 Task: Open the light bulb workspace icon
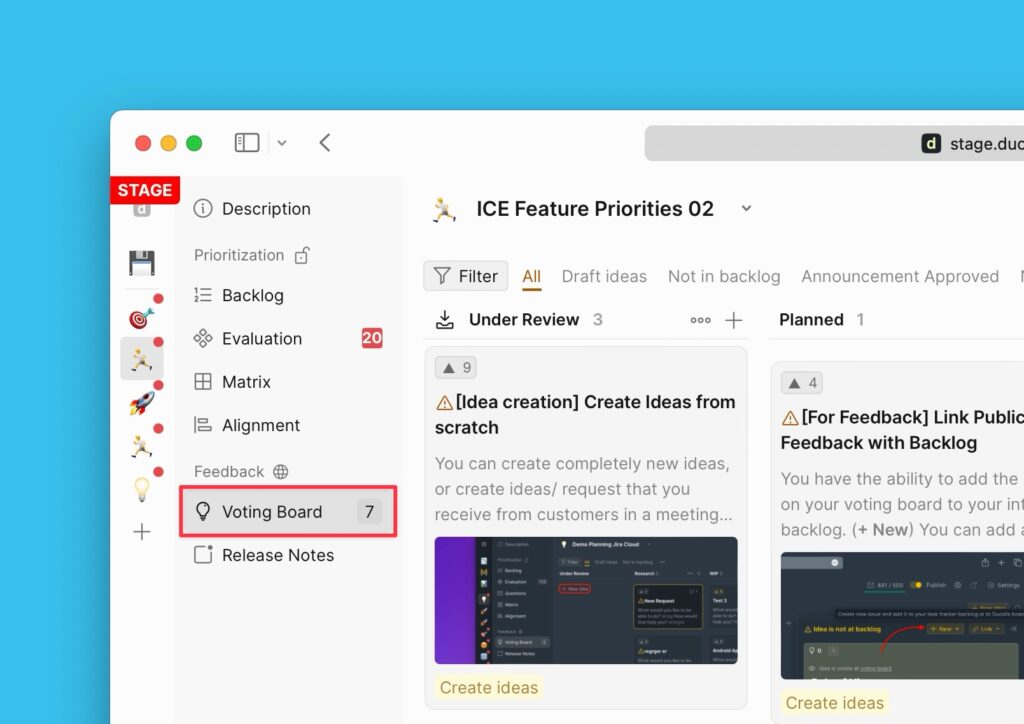[142, 489]
